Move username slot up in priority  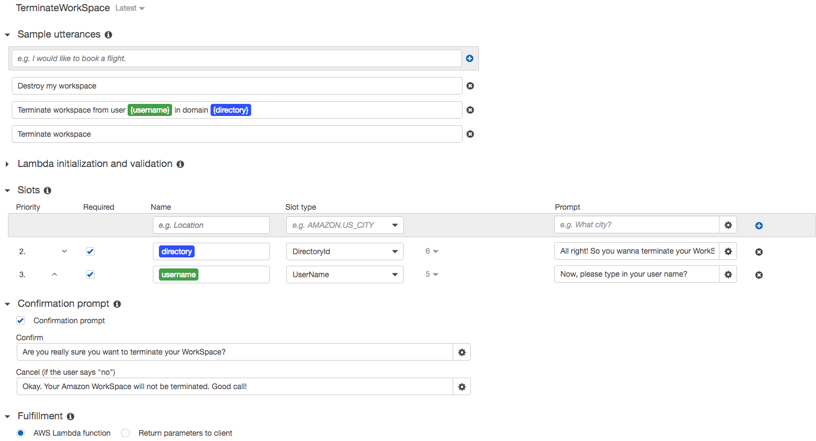click(x=54, y=274)
